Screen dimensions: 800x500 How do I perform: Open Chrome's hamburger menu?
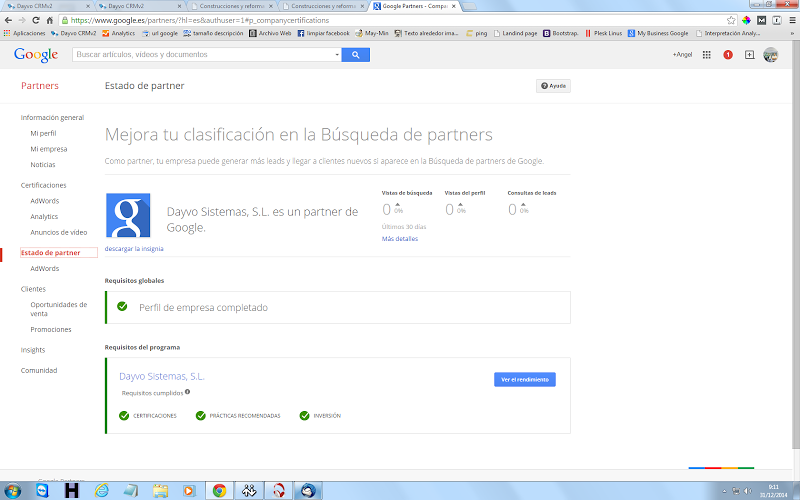(792, 20)
